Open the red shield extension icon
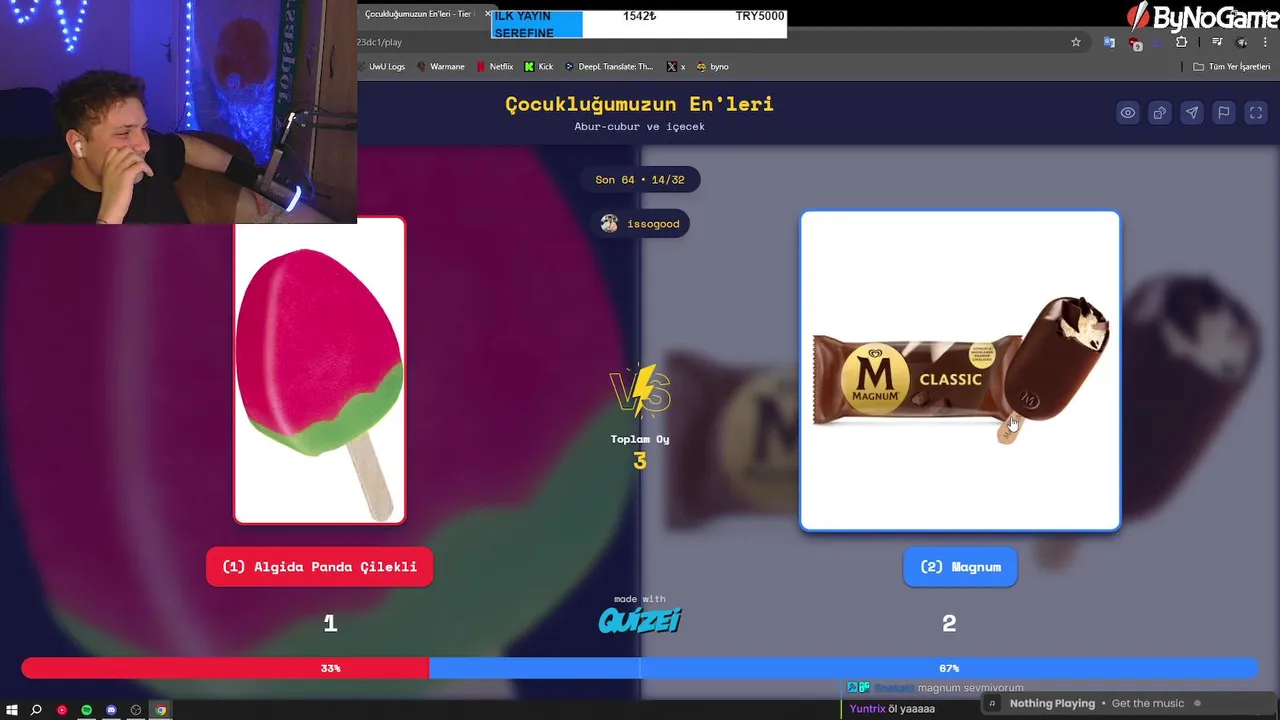The height and width of the screenshot is (720, 1280). 1135,43
